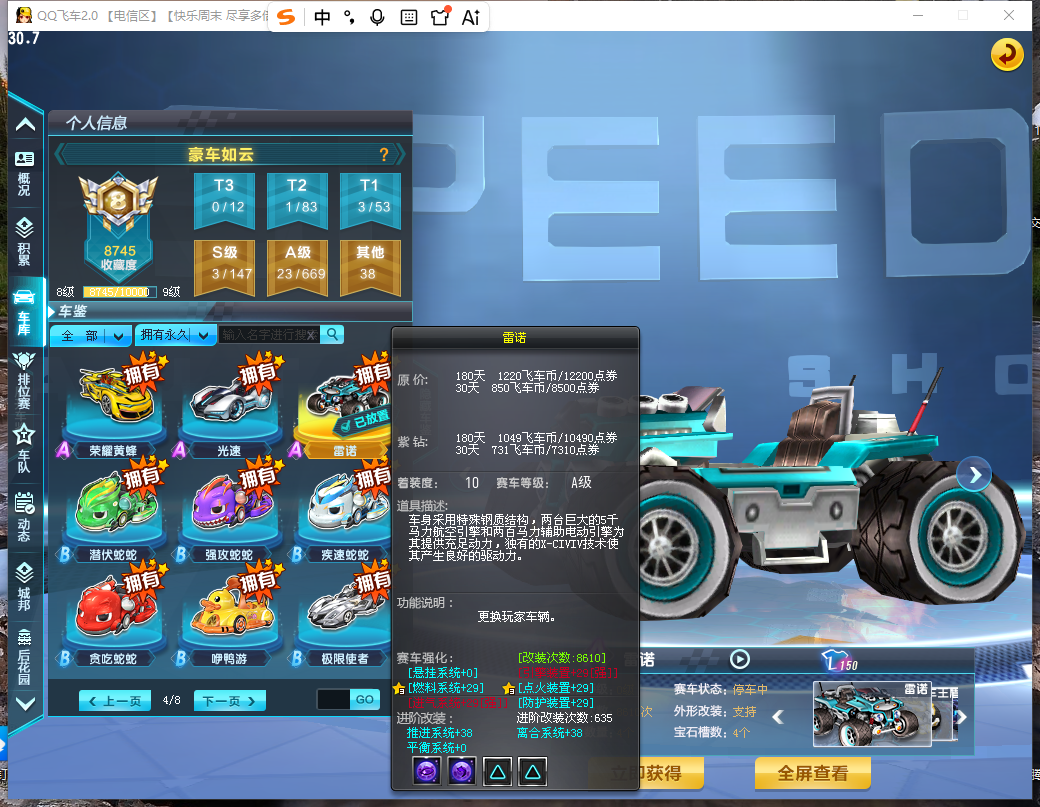Open the 拥有永久 ownership dropdown

pyautogui.click(x=176, y=336)
